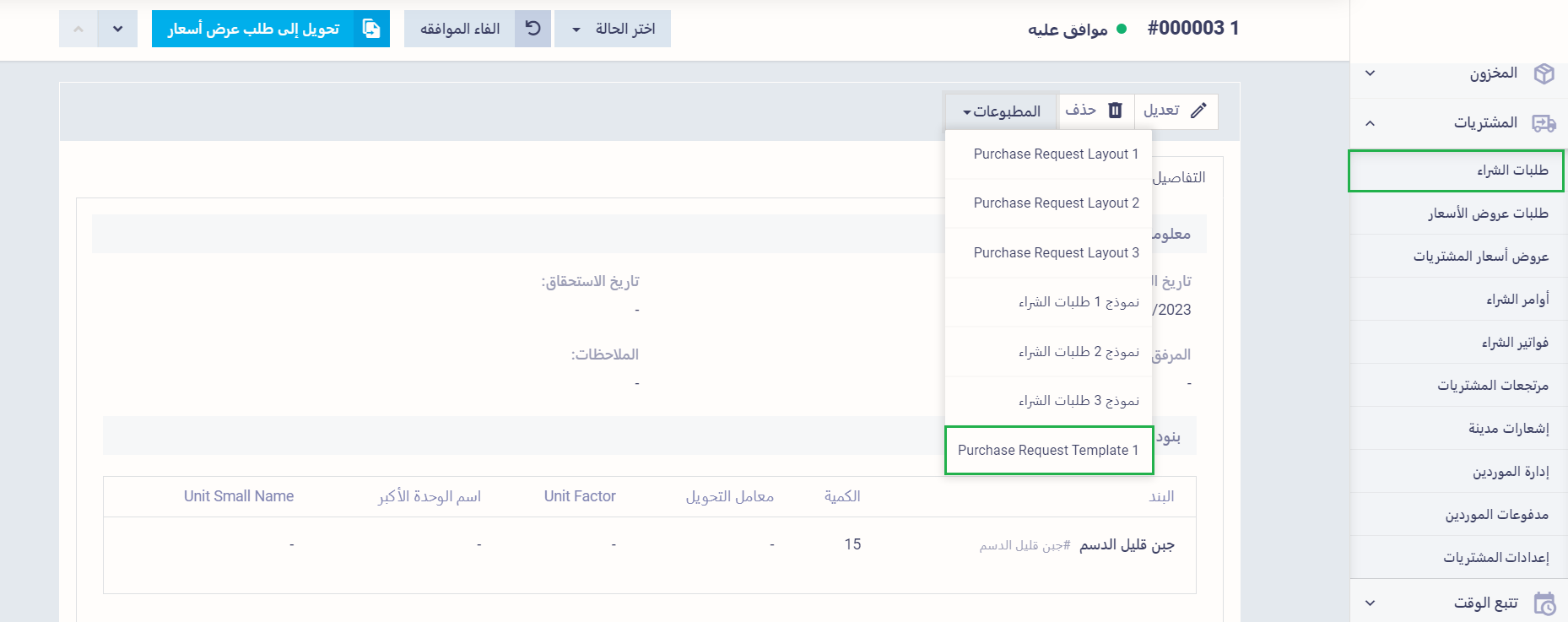Expand the المخزون inventory sidebar section
Viewport: 1568px width, 622px height.
[x=1371, y=73]
